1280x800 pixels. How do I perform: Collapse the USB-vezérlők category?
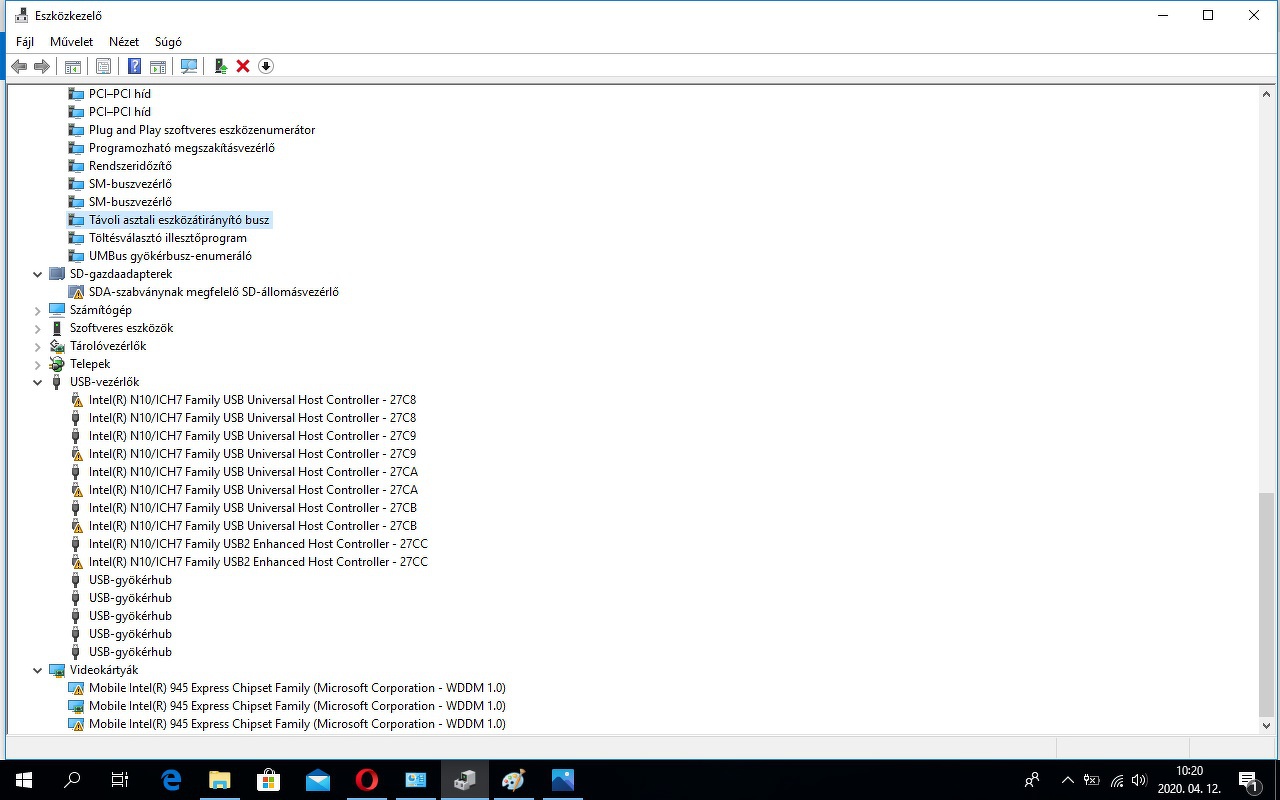click(x=38, y=382)
